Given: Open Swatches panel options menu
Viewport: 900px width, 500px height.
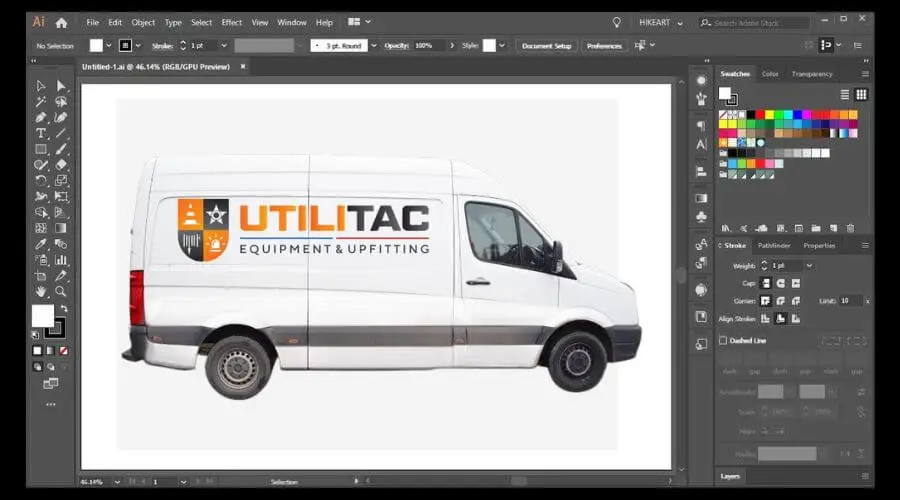Looking at the screenshot, I should click(865, 74).
